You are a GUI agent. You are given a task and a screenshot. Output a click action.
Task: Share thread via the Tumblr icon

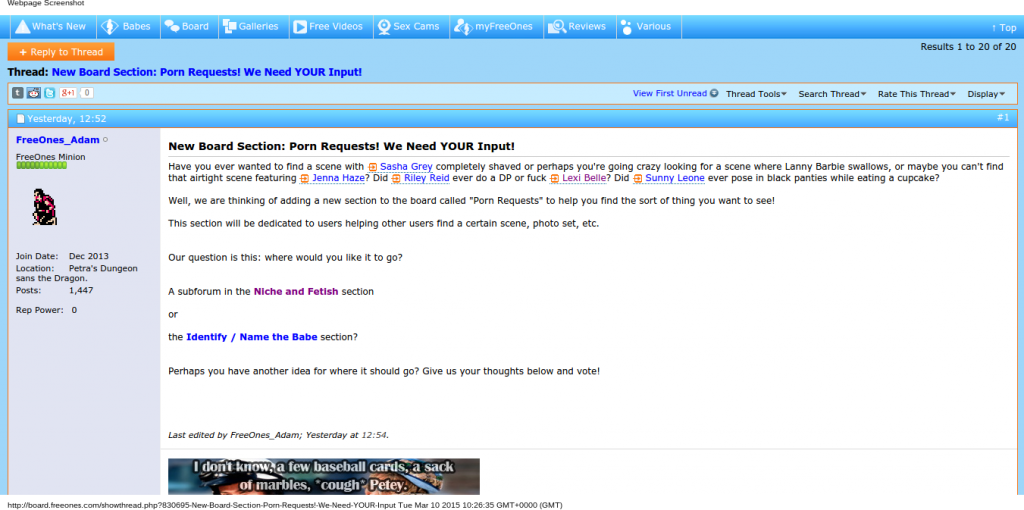[18, 93]
